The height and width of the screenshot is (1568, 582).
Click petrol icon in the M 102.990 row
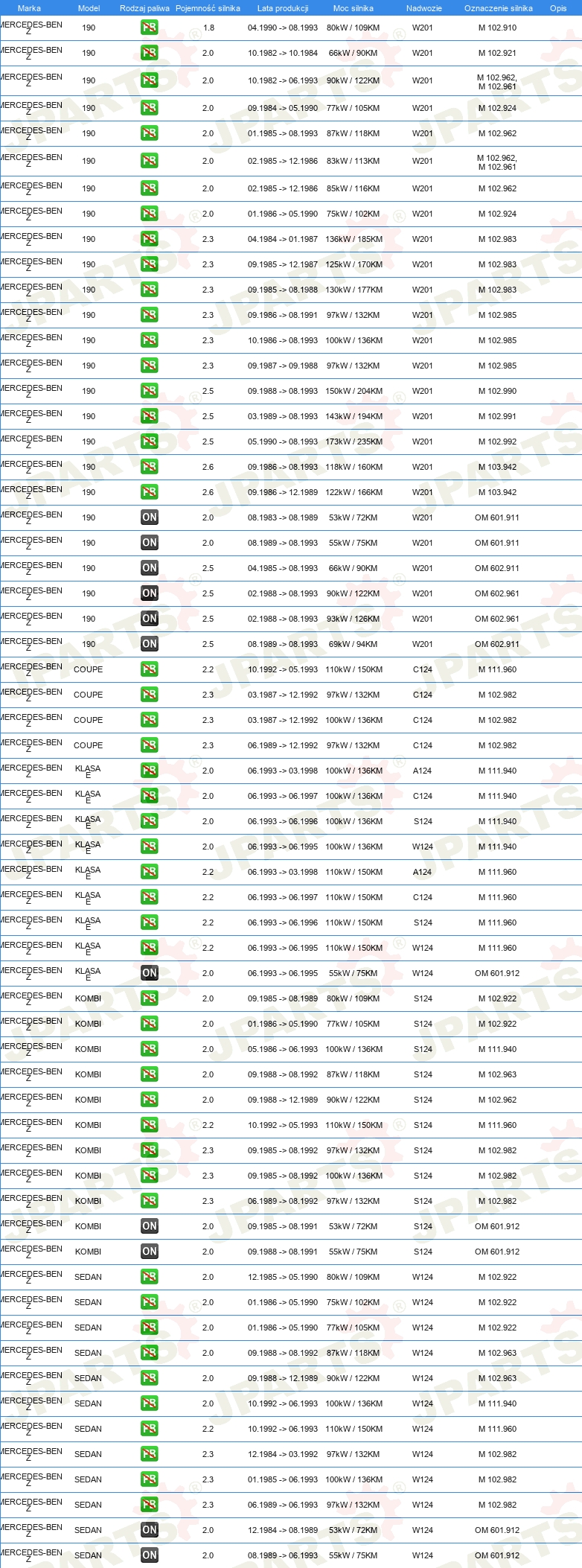coord(150,391)
